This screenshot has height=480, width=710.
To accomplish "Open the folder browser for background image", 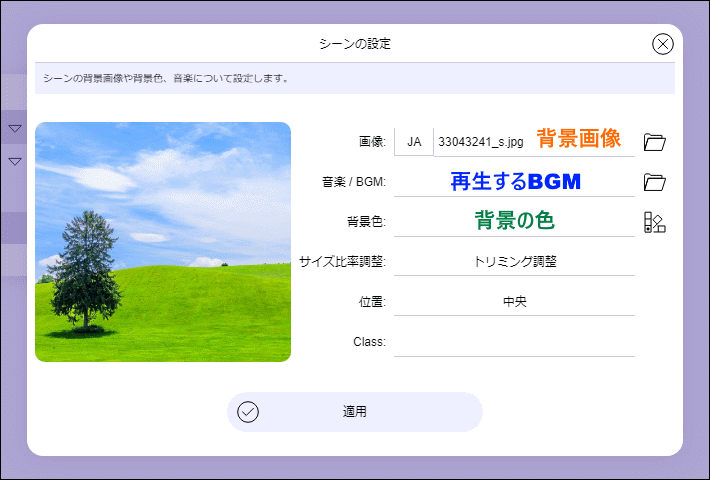I will click(655, 142).
